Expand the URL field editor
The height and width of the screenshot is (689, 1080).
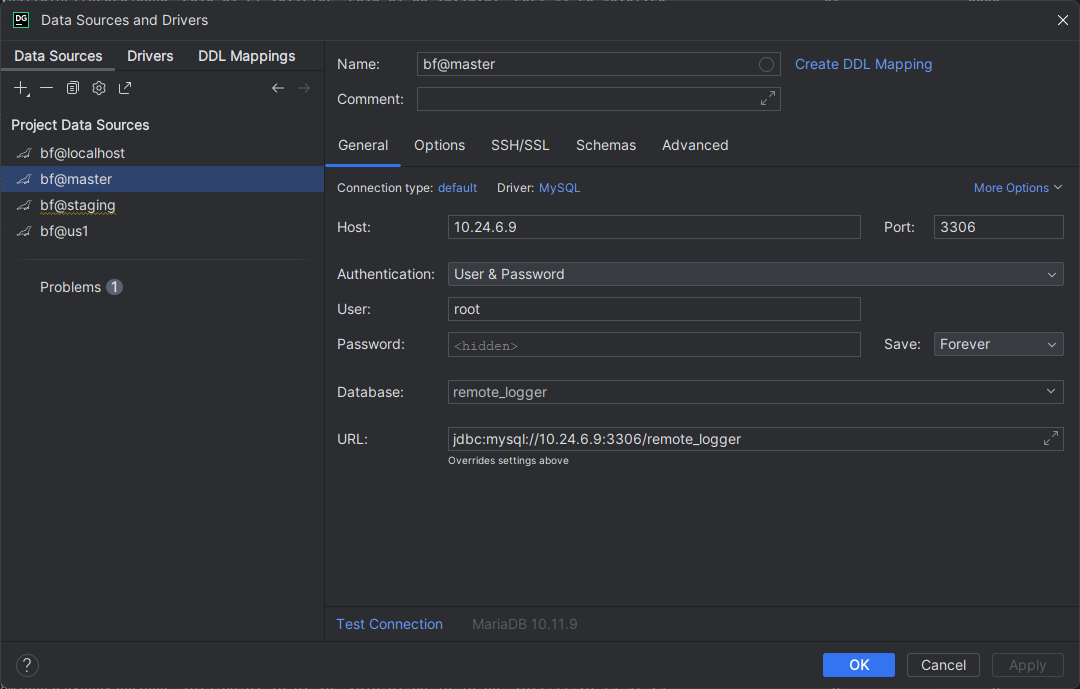[1050, 438]
